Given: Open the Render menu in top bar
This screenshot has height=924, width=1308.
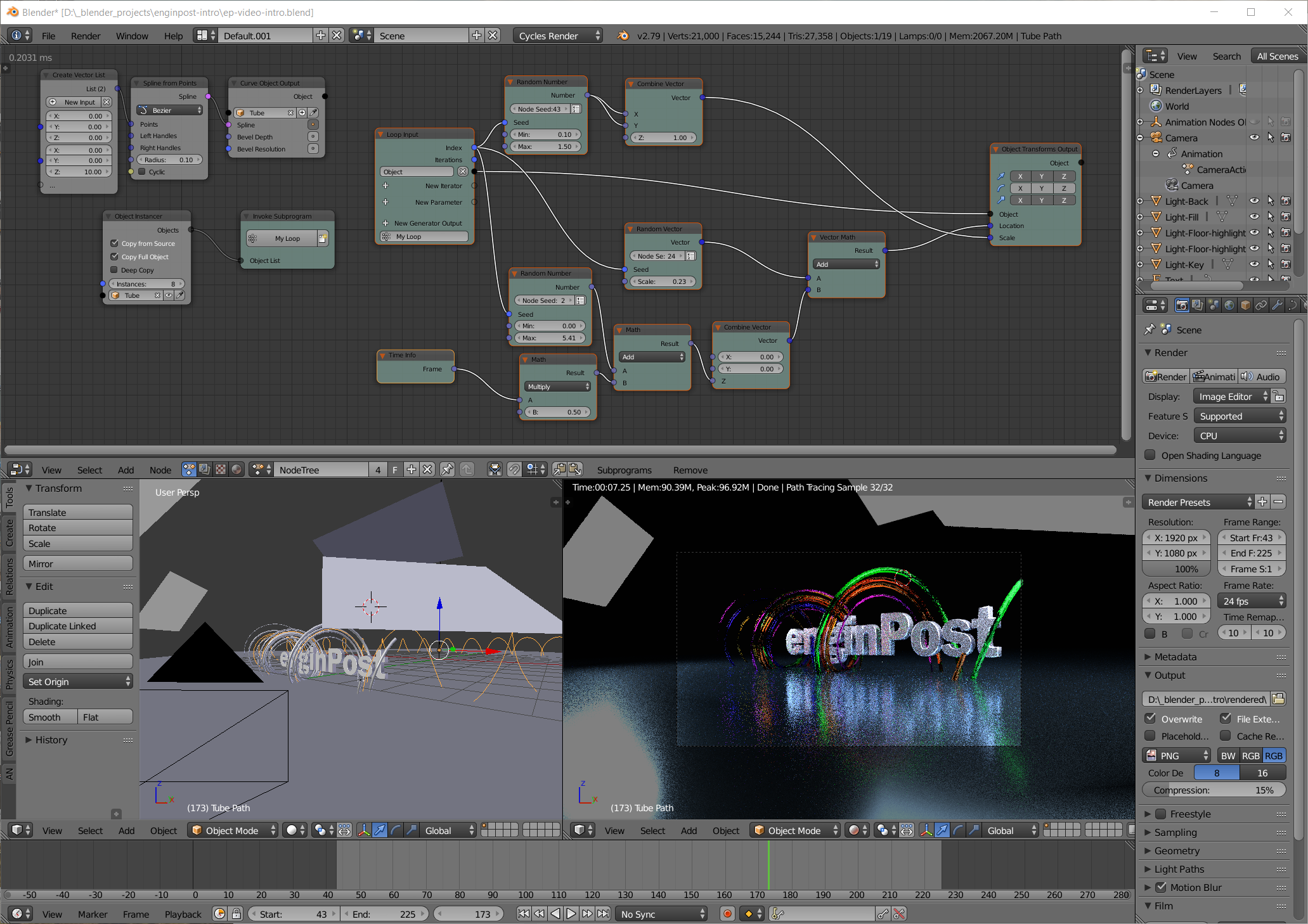Looking at the screenshot, I should click(86, 35).
